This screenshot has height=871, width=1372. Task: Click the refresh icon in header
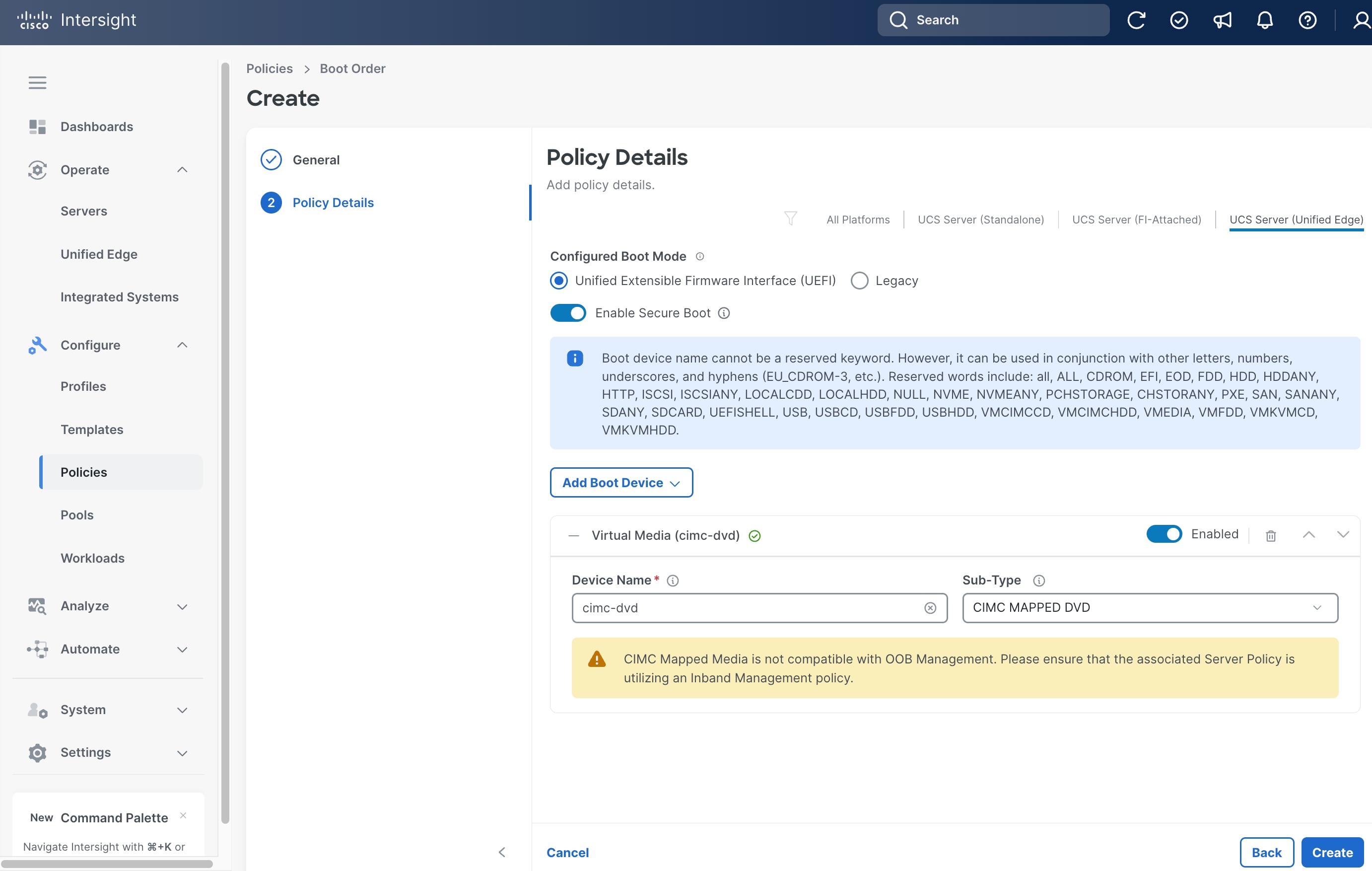[x=1136, y=20]
